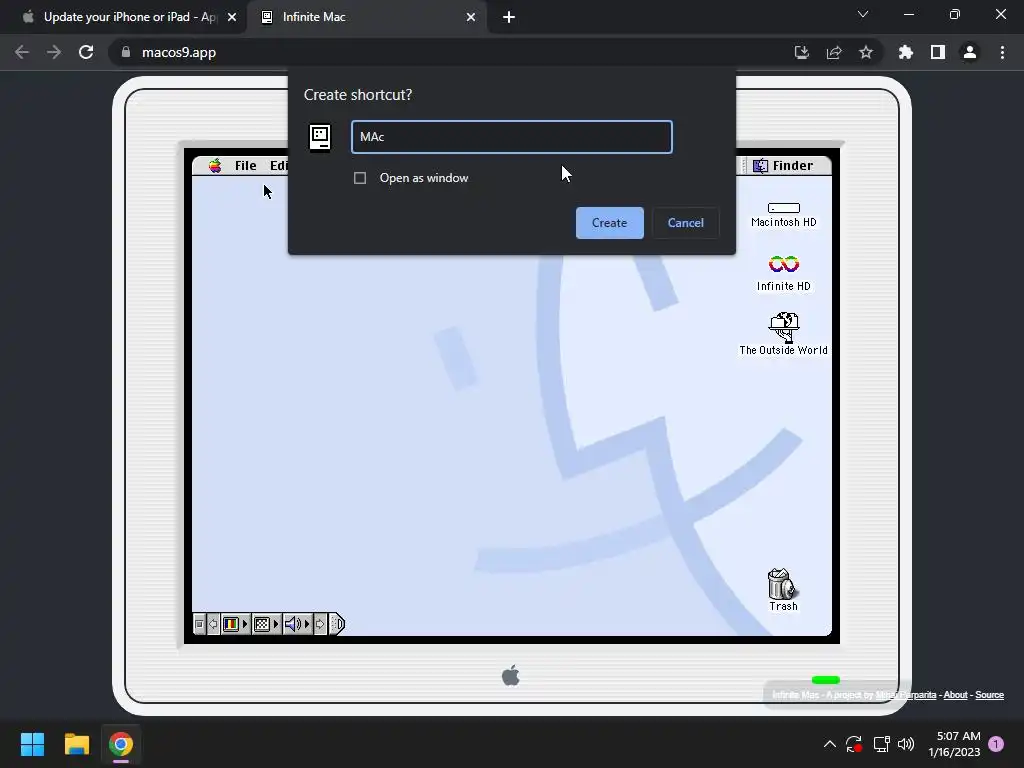Open the Source link
The width and height of the screenshot is (1024, 768).
pos(989,695)
